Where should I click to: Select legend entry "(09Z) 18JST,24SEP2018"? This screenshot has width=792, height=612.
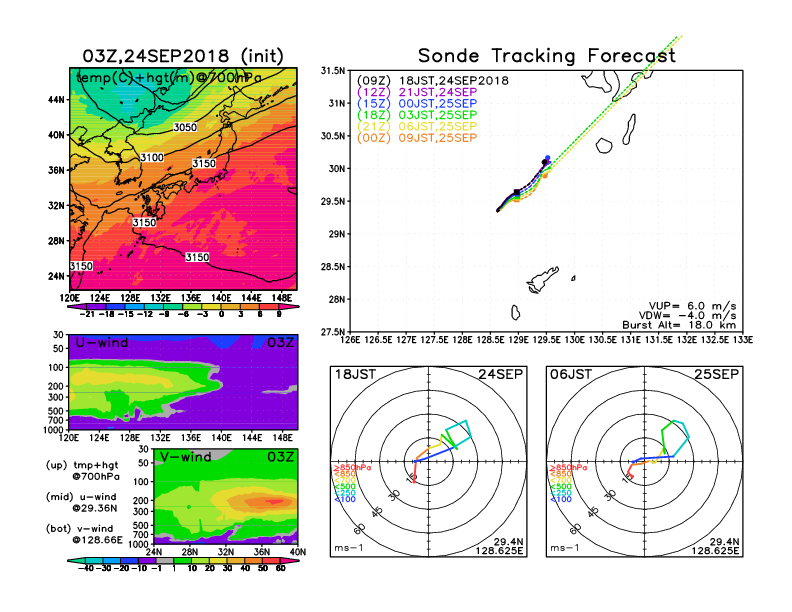pyautogui.click(x=433, y=81)
